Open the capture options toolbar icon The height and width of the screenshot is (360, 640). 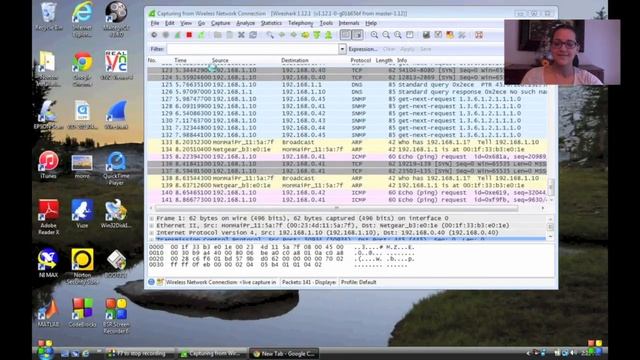pyautogui.click(x=166, y=35)
